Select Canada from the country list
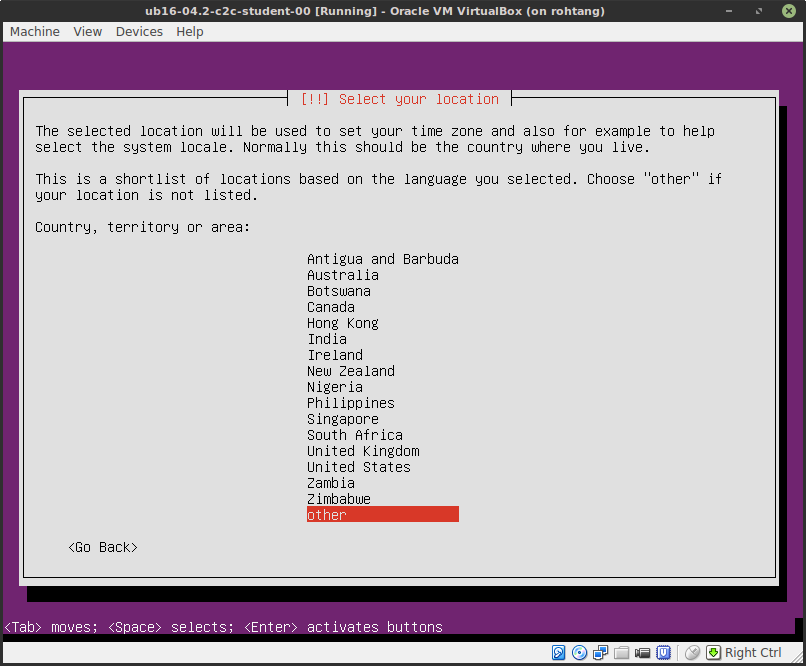Viewport: 806px width, 666px height. tap(331, 307)
